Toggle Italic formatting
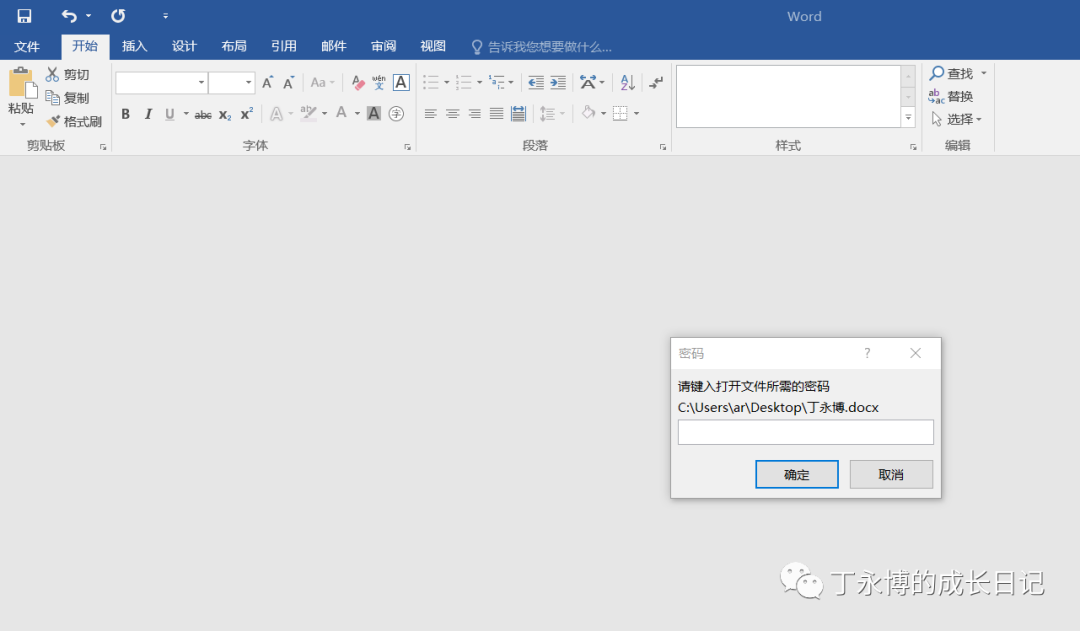1080x631 pixels. point(147,114)
